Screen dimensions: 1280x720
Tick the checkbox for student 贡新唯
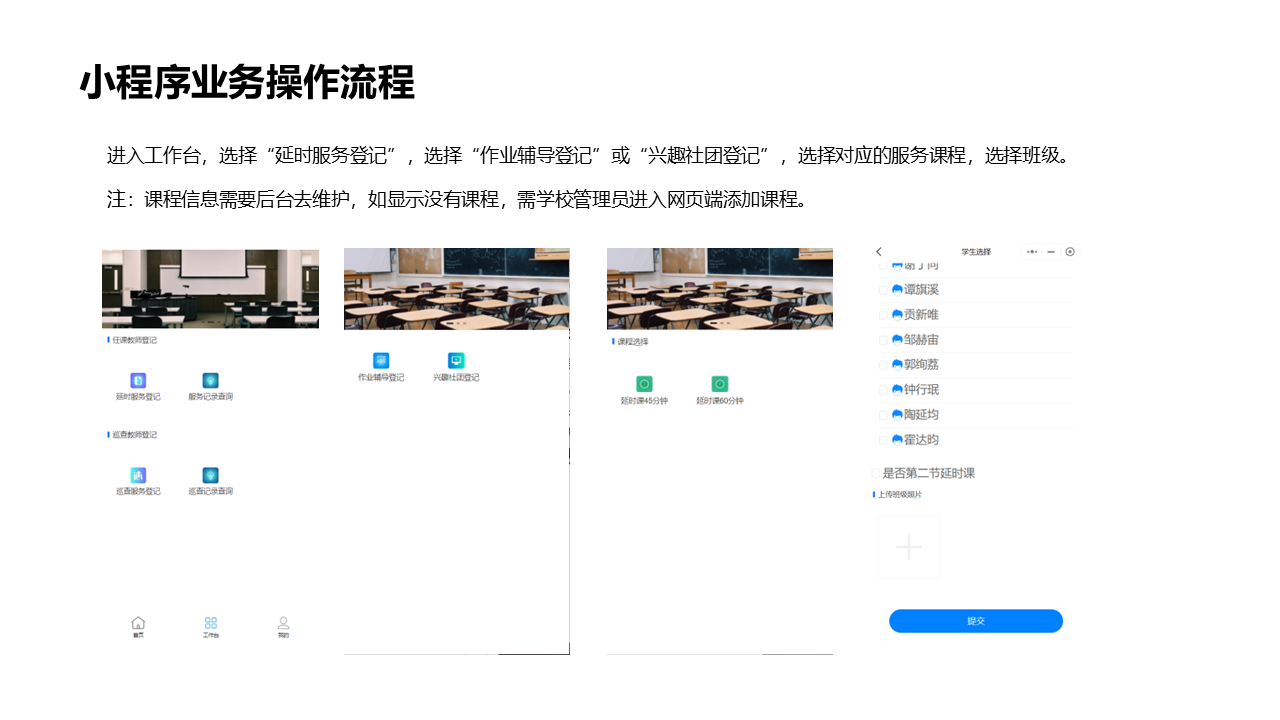(884, 315)
